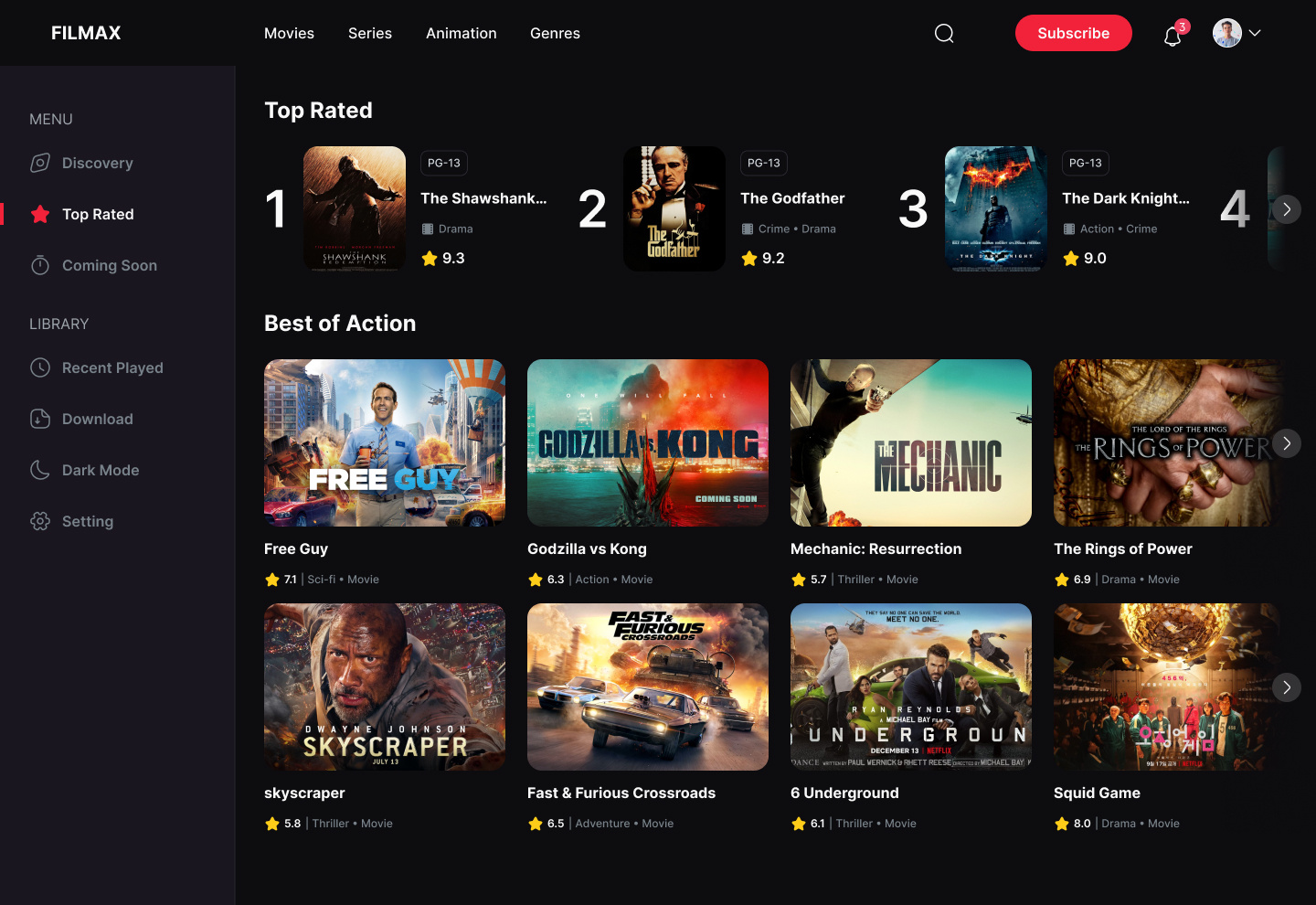The width and height of the screenshot is (1316, 905).
Task: Select the Top Rated star icon
Action: point(40,214)
